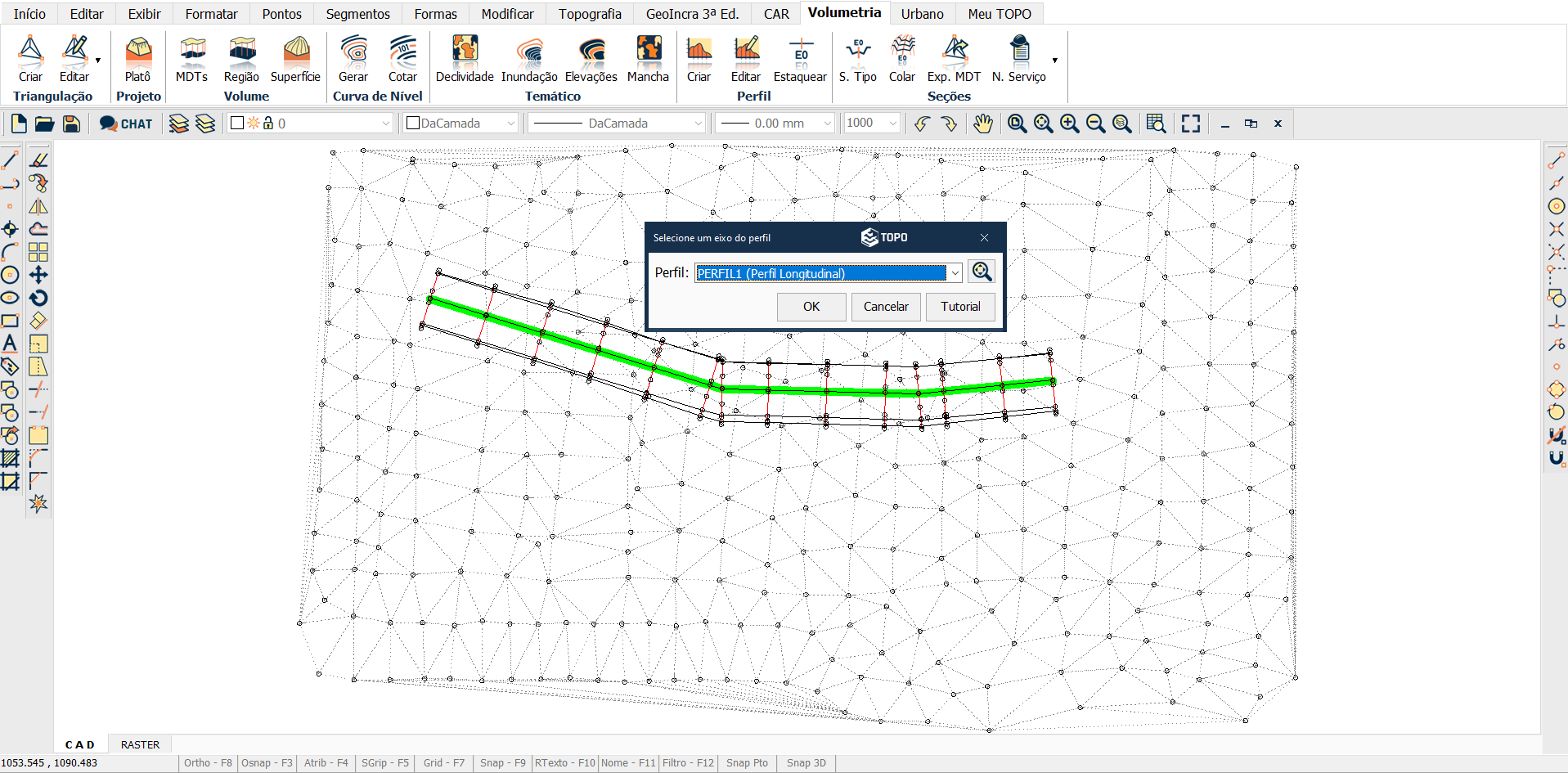Toggle Grid - F7 display
Viewport: 1568px width, 773px height.
click(x=443, y=763)
